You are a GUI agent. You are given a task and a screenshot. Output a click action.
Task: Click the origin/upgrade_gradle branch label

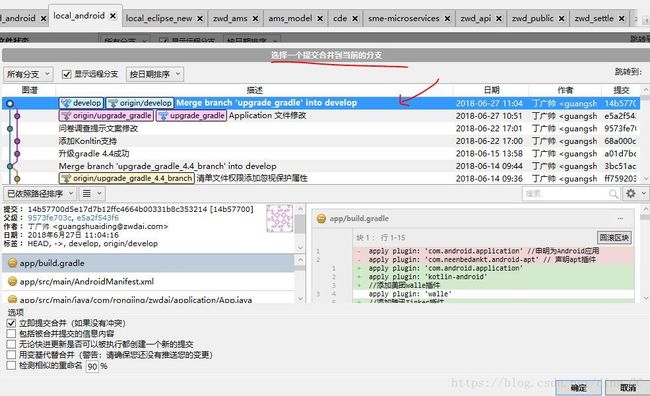pyautogui.click(x=107, y=115)
